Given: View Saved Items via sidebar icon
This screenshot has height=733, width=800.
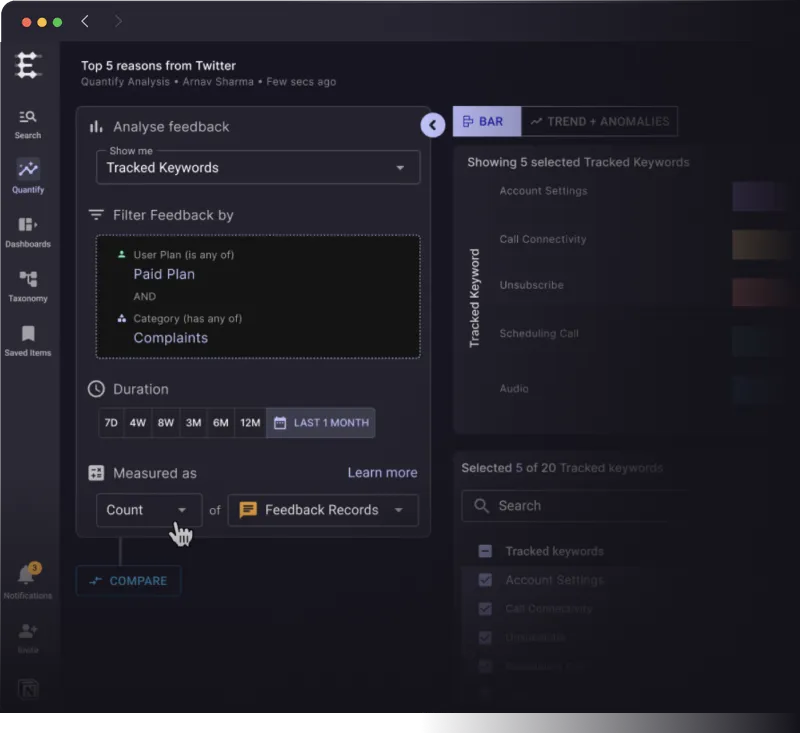Looking at the screenshot, I should click(28, 338).
